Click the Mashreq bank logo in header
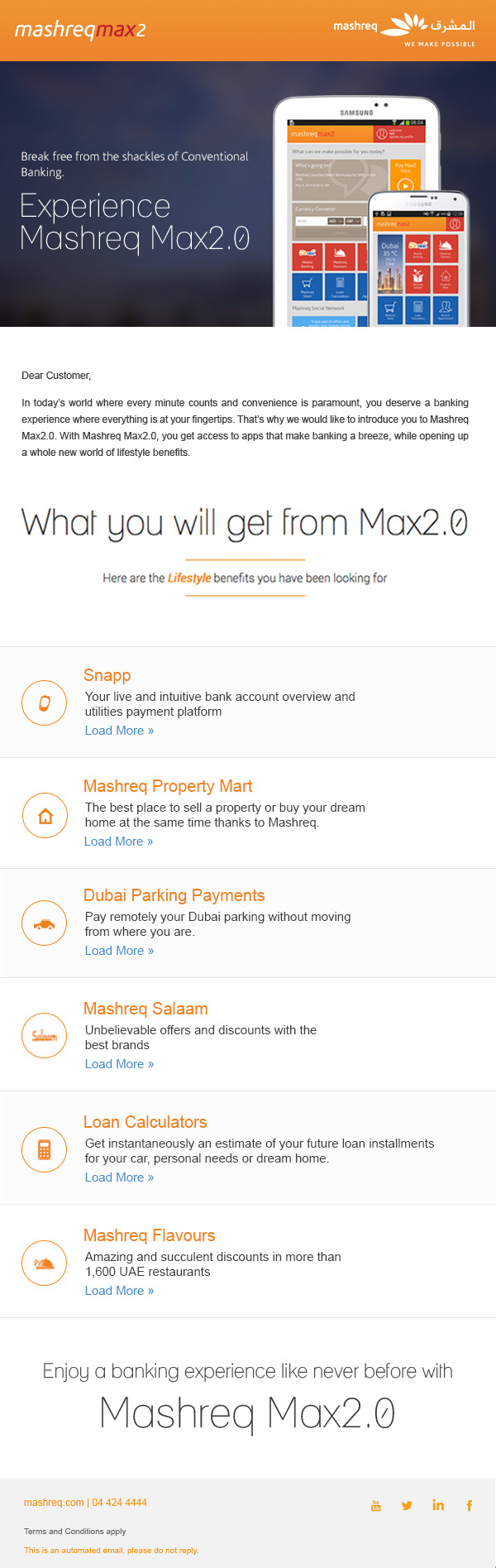 [x=403, y=29]
